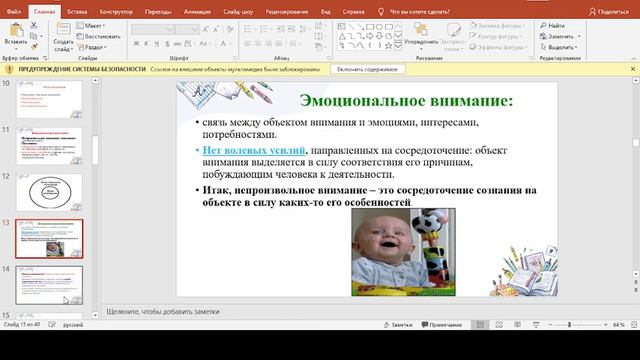Screen dimensions: 640x360
Task: Open the Переходы tab
Action: (x=158, y=11)
